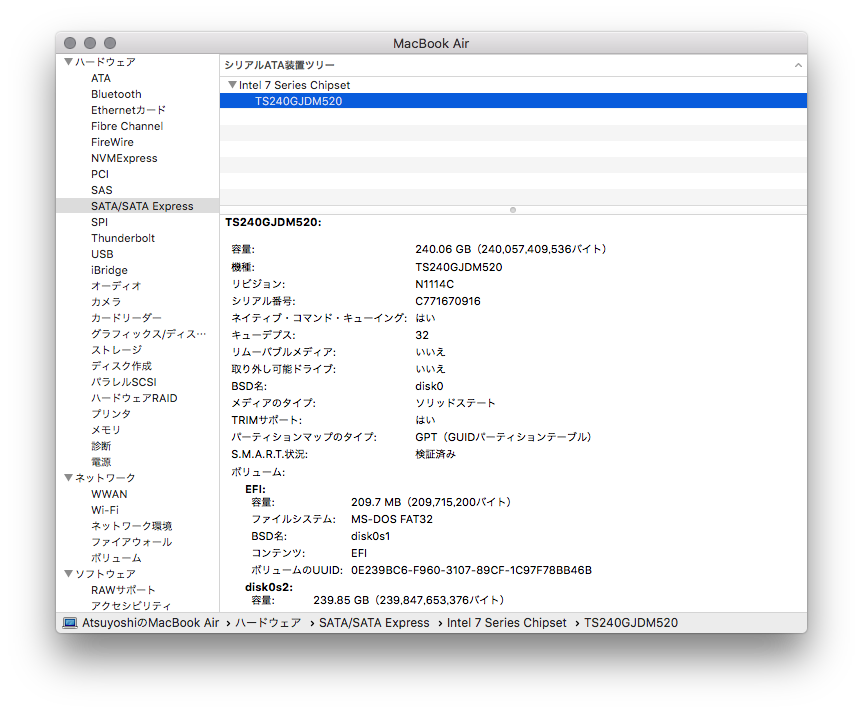Select 電源 in the sidebar
The height and width of the screenshot is (713, 863).
pyautogui.click(x=101, y=461)
